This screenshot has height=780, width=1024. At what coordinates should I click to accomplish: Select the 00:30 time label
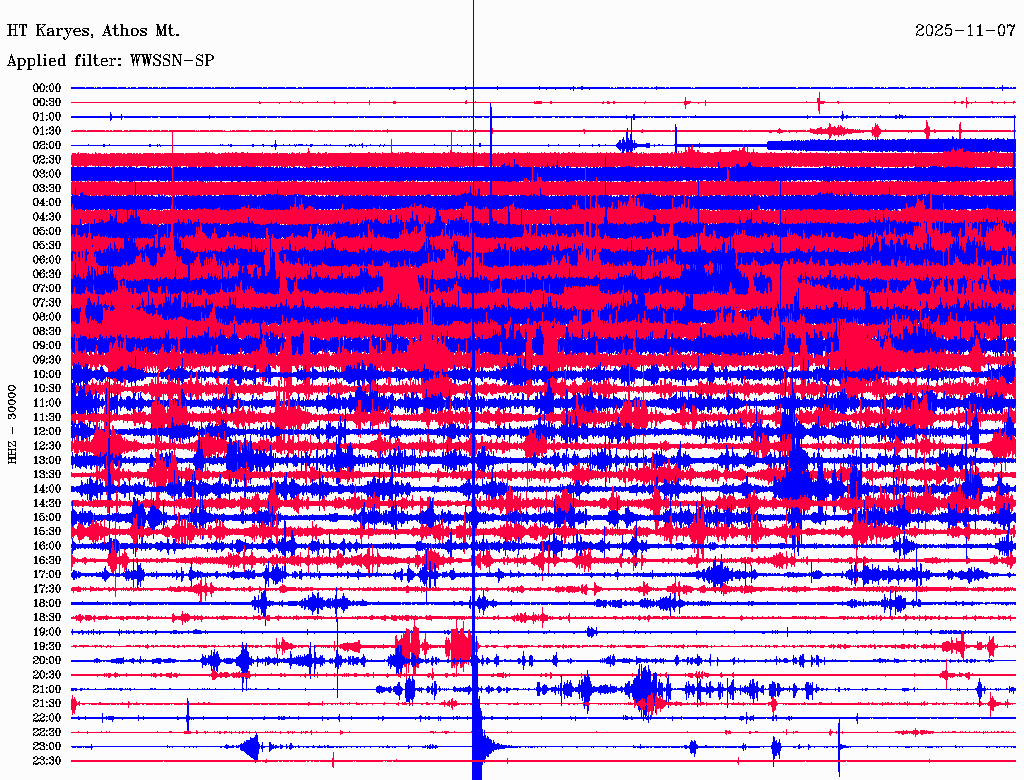(x=47, y=103)
